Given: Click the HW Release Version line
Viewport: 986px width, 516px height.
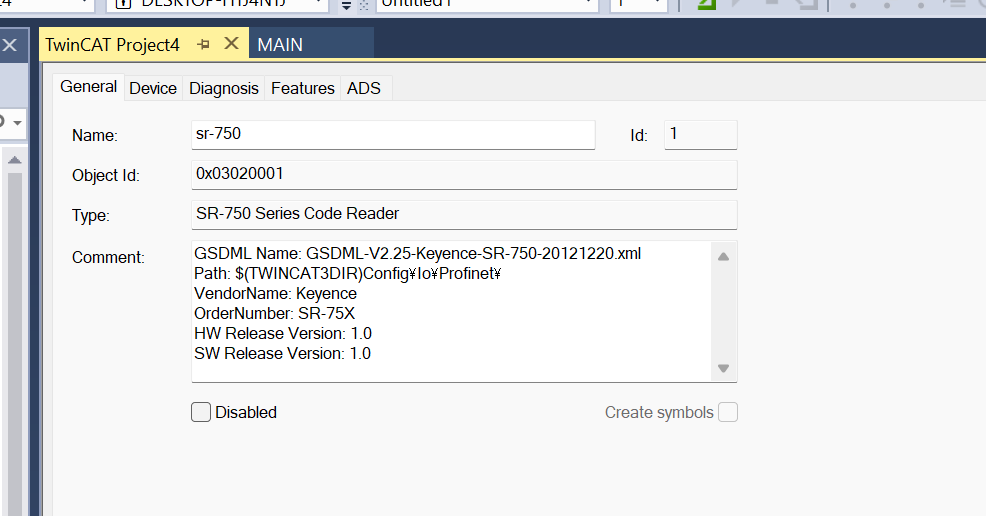Looking at the screenshot, I should pos(282,333).
